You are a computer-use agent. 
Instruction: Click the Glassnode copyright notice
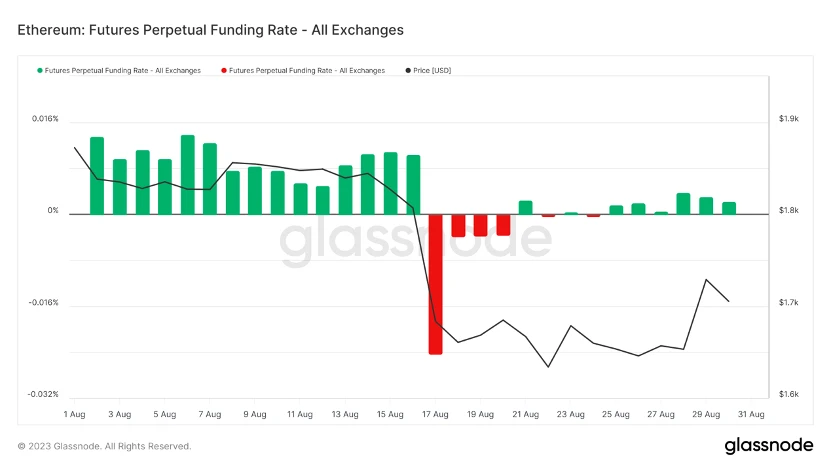pyautogui.click(x=104, y=446)
